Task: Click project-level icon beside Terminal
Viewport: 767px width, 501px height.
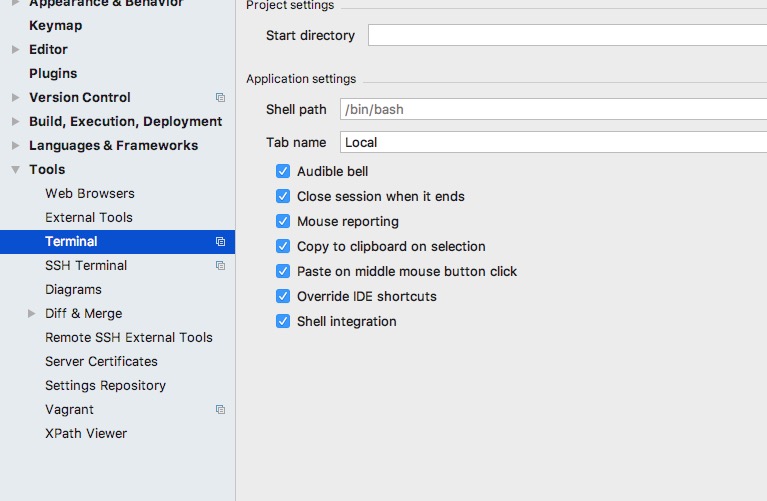Action: click(x=220, y=242)
